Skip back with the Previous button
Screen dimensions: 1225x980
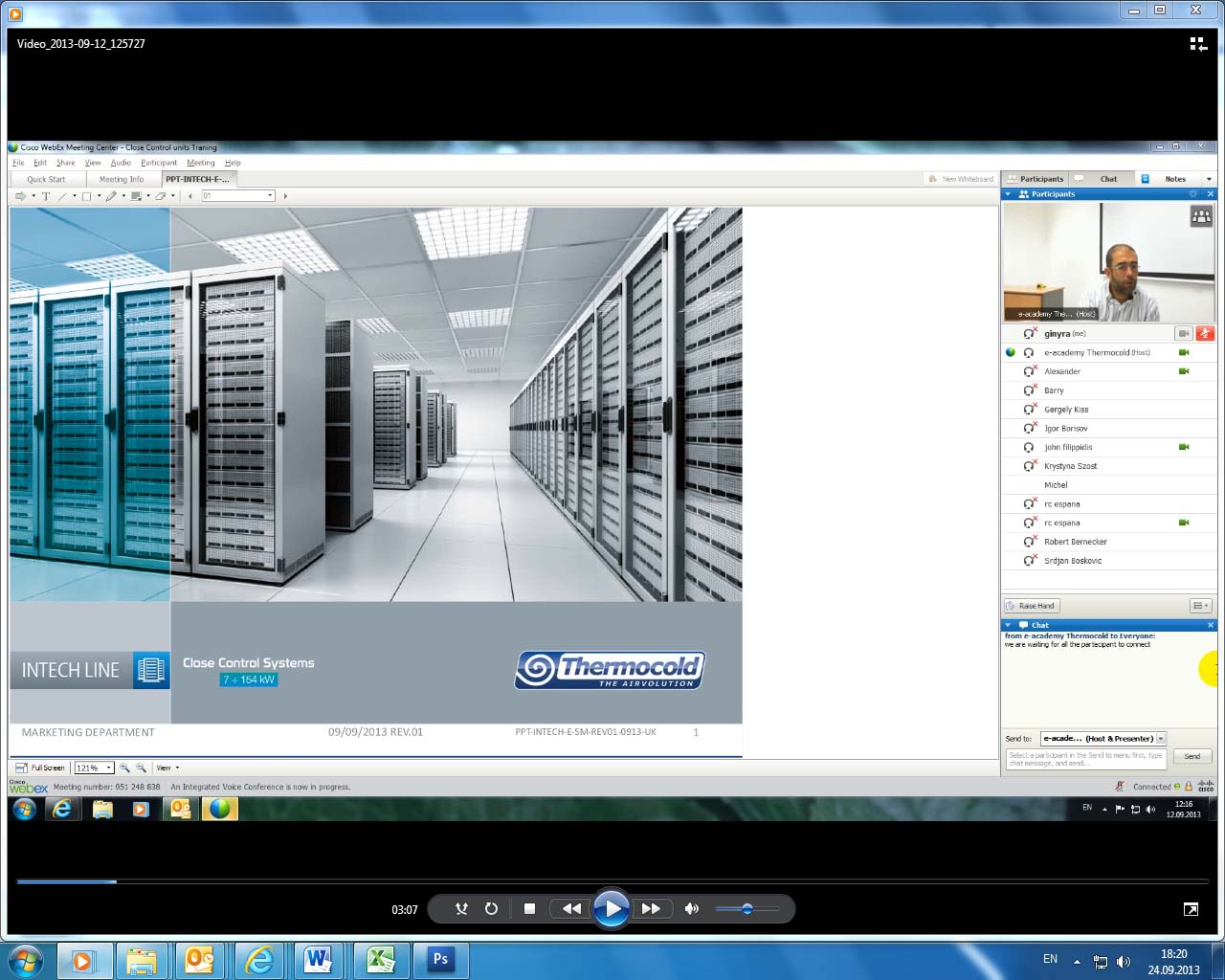pos(571,909)
